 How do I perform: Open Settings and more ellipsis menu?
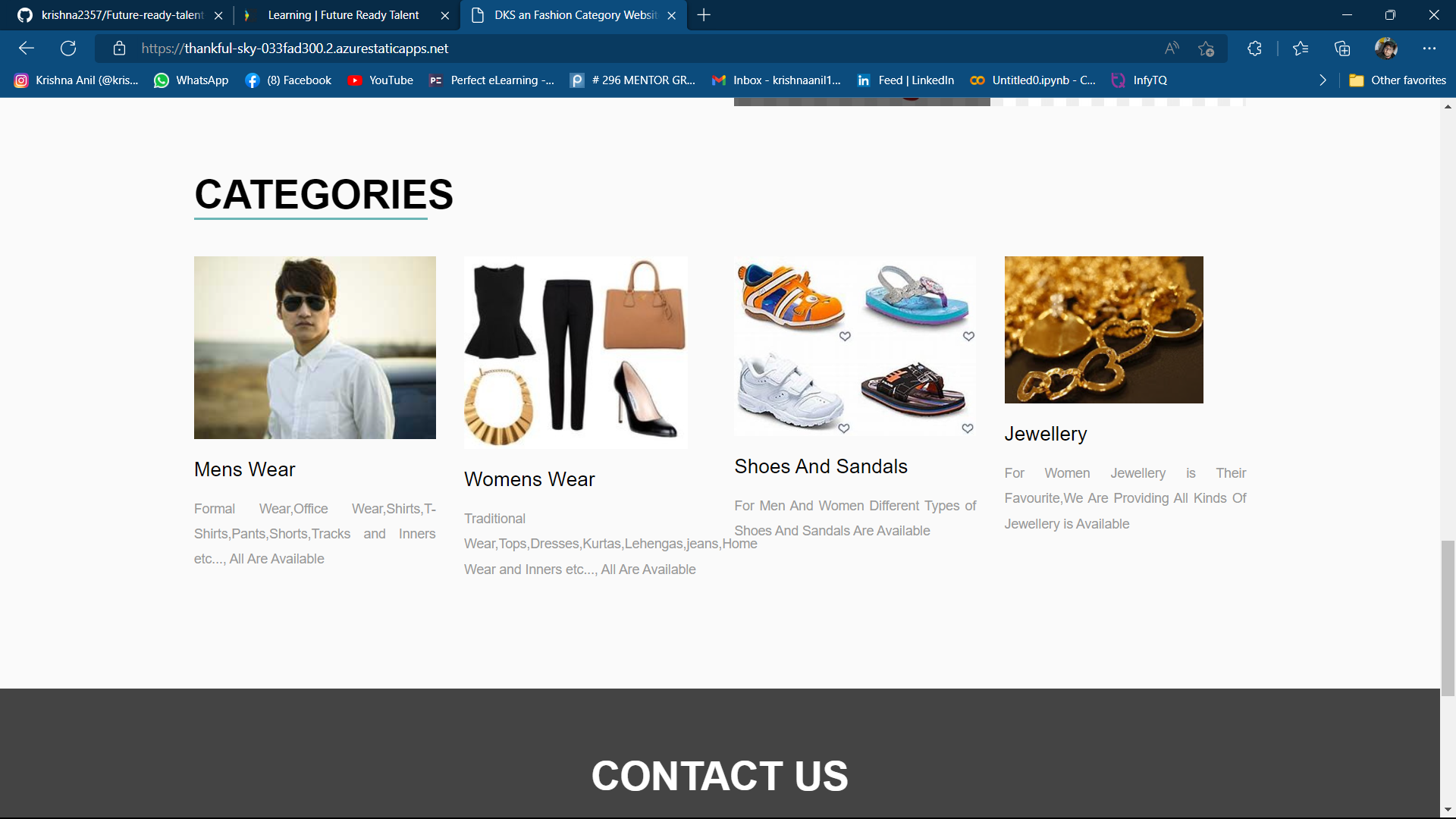click(1429, 49)
